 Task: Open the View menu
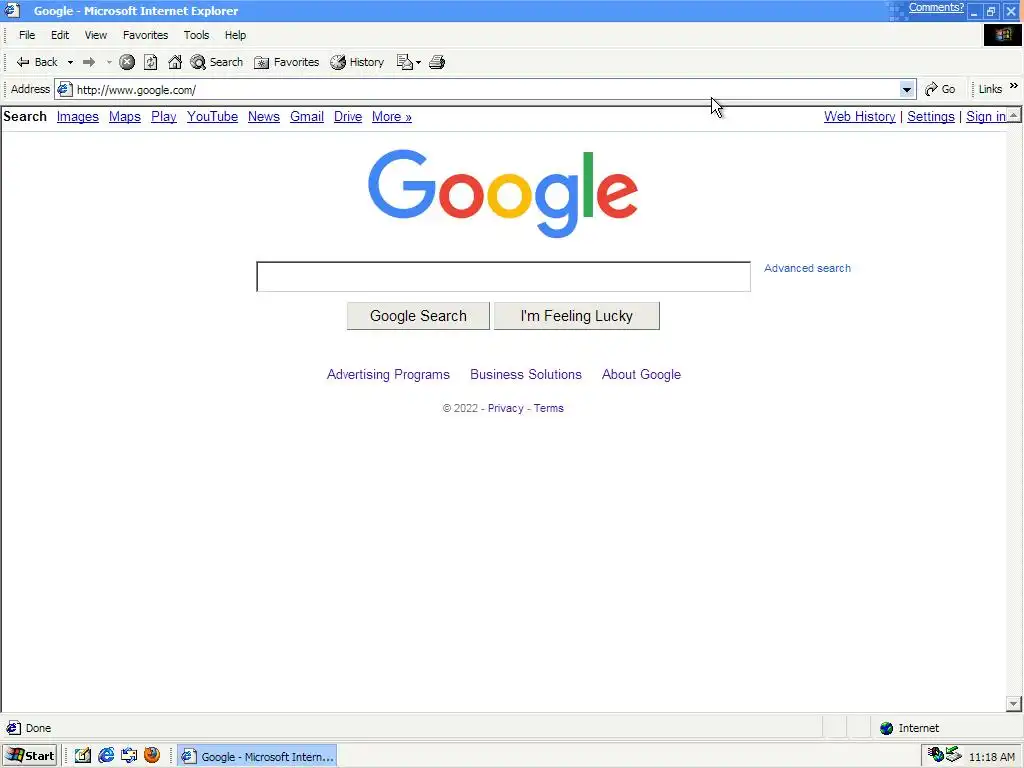click(95, 35)
